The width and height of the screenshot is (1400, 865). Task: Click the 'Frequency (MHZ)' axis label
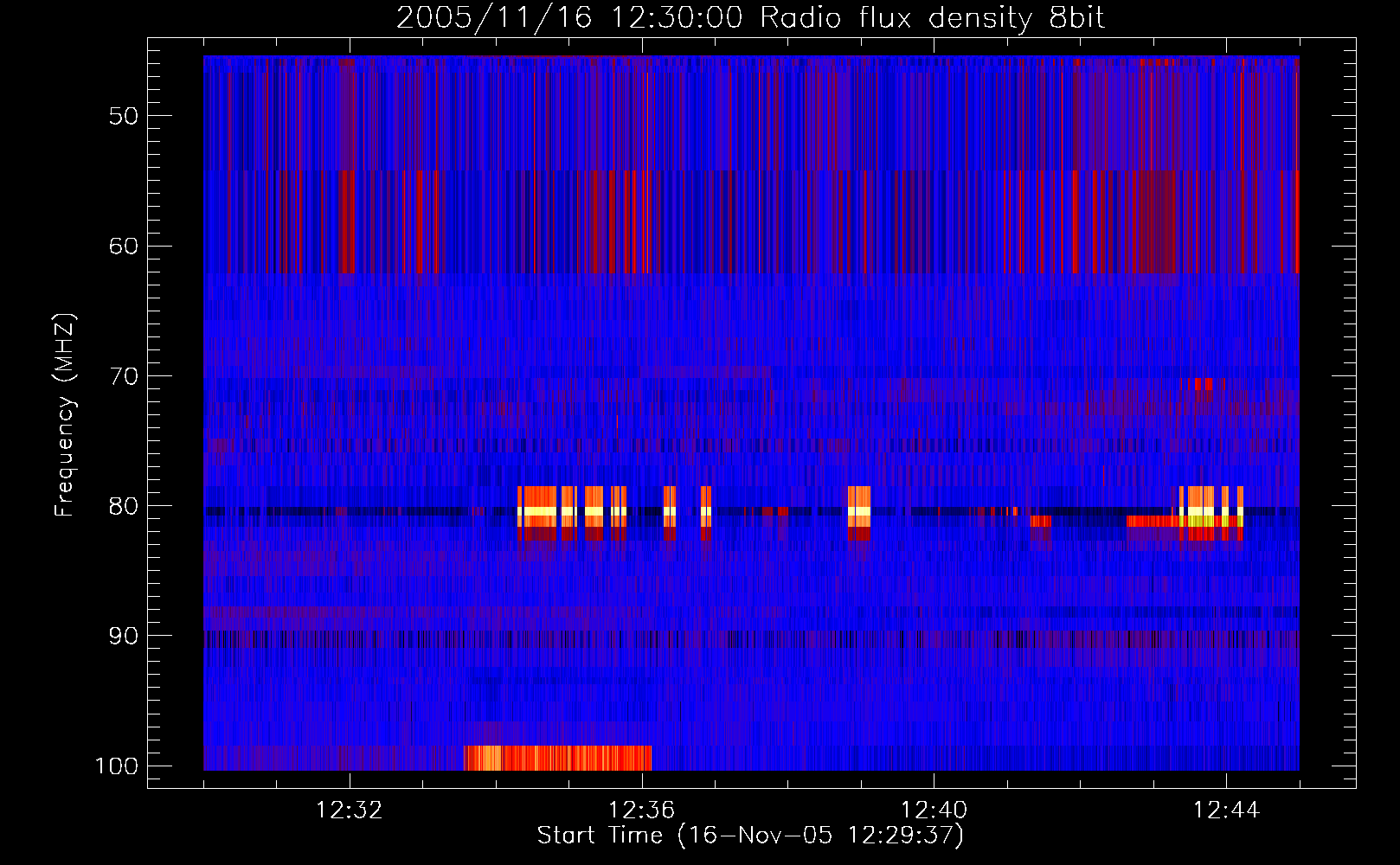[x=65, y=415]
